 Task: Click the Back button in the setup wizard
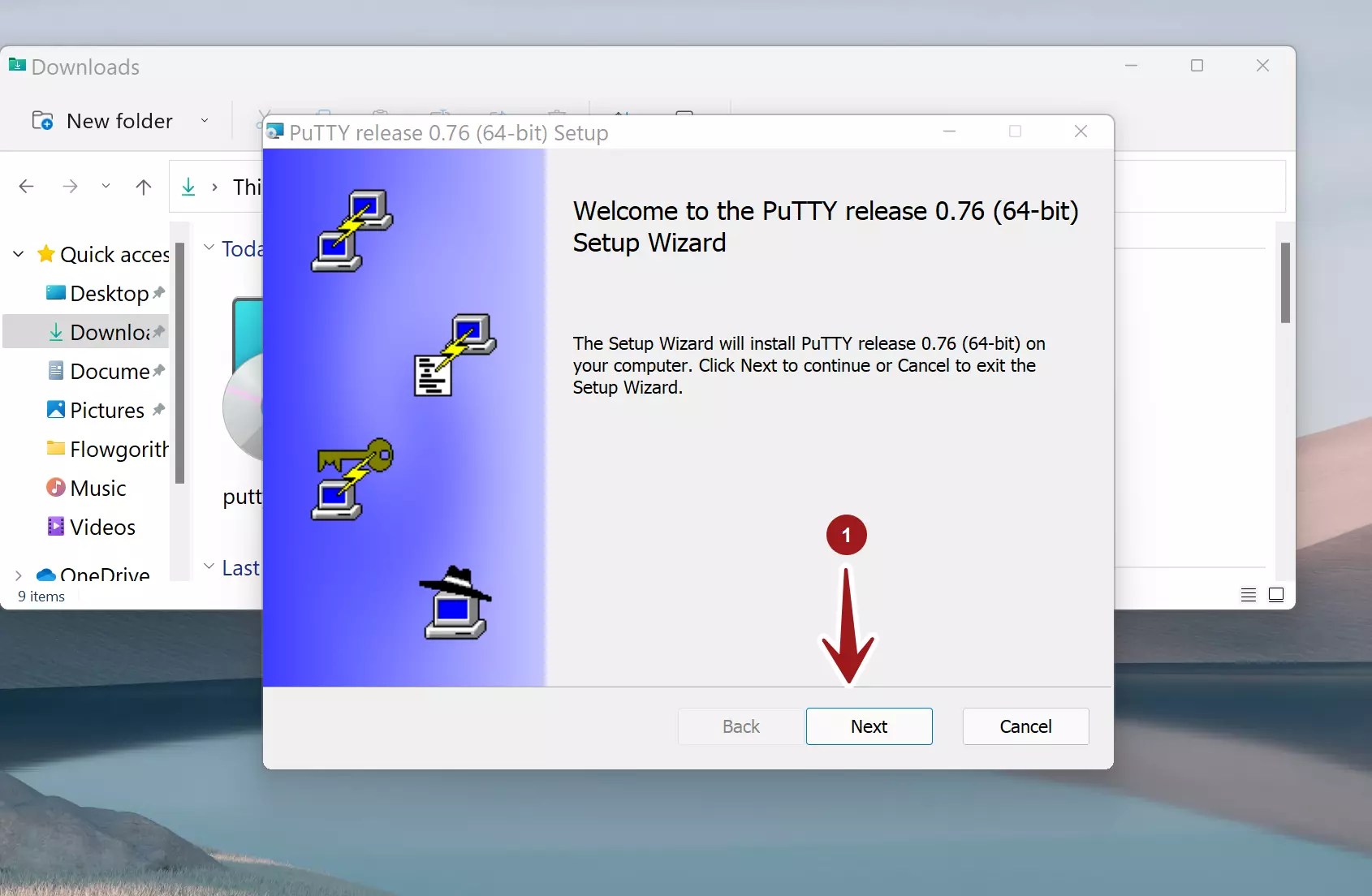[x=740, y=726]
